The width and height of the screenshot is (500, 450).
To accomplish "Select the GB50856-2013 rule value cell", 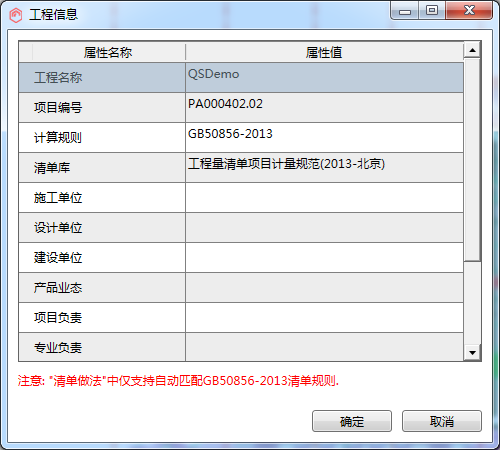I will (x=324, y=137).
